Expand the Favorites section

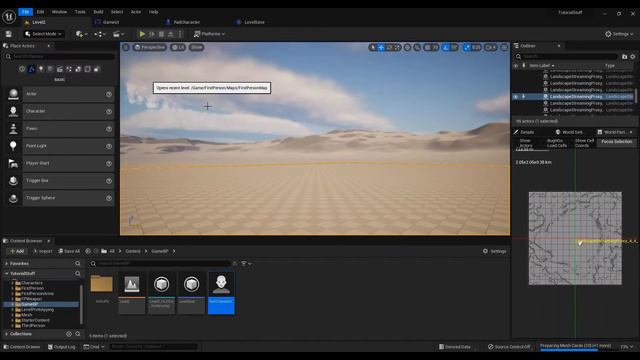(7, 264)
